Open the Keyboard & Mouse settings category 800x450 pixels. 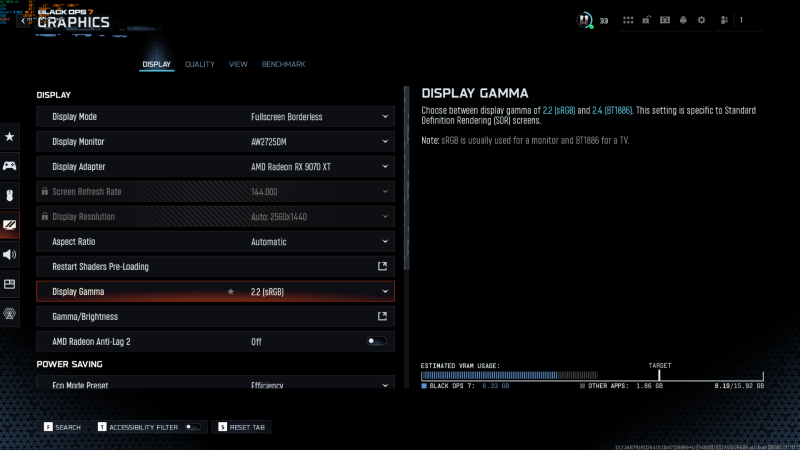10,195
